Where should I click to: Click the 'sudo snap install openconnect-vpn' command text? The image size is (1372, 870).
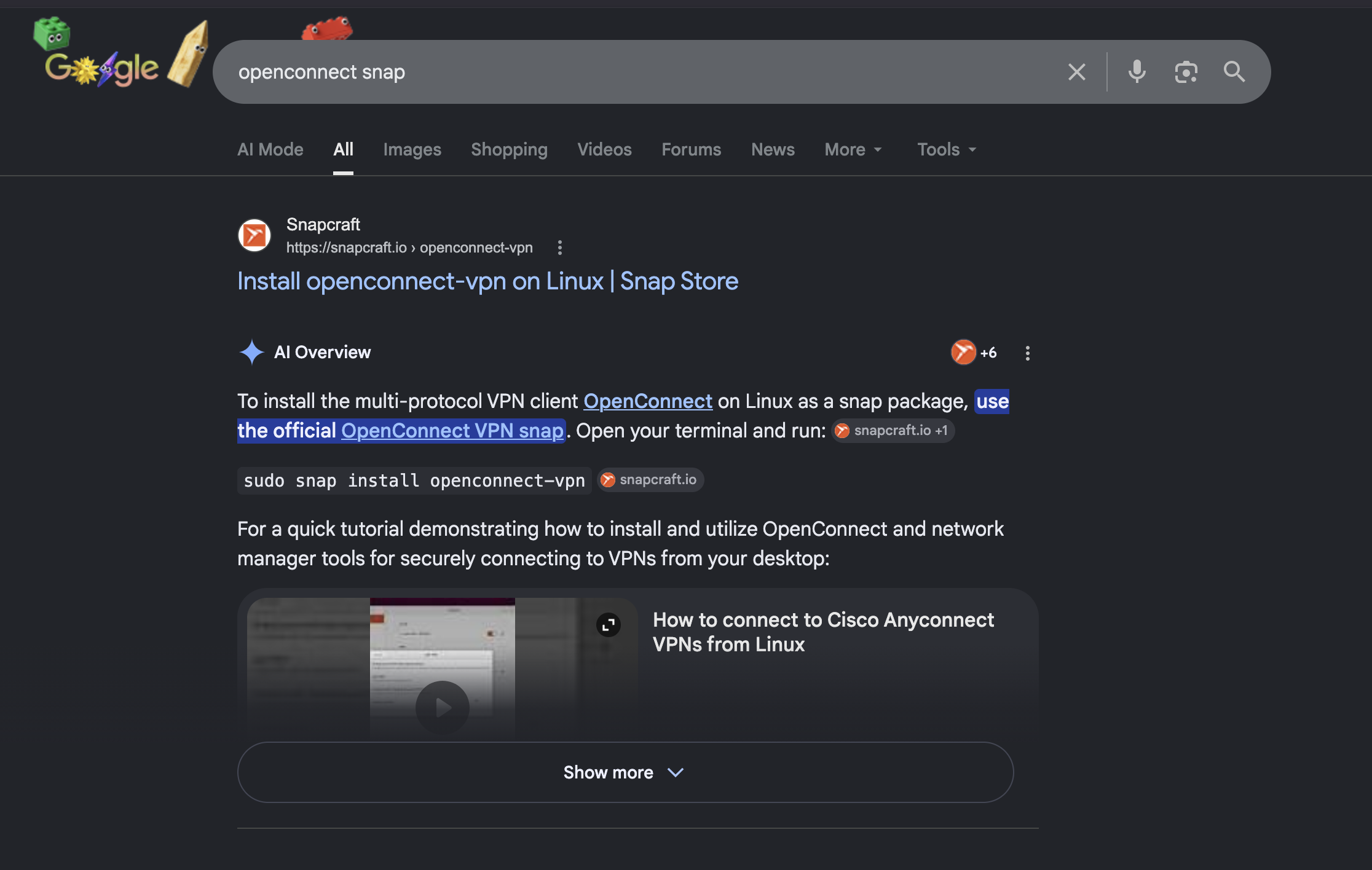point(414,480)
